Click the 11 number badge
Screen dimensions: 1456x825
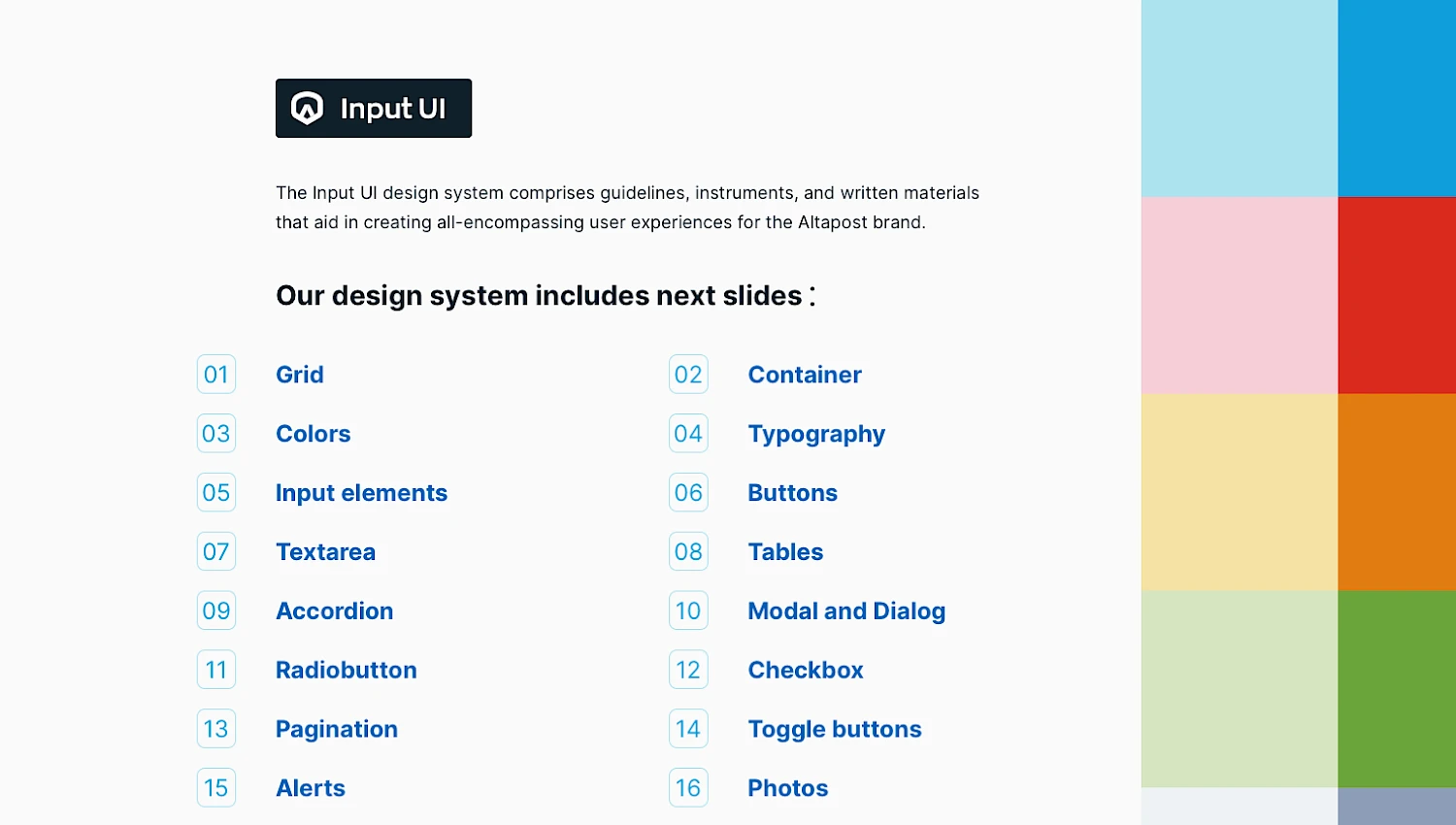click(216, 670)
